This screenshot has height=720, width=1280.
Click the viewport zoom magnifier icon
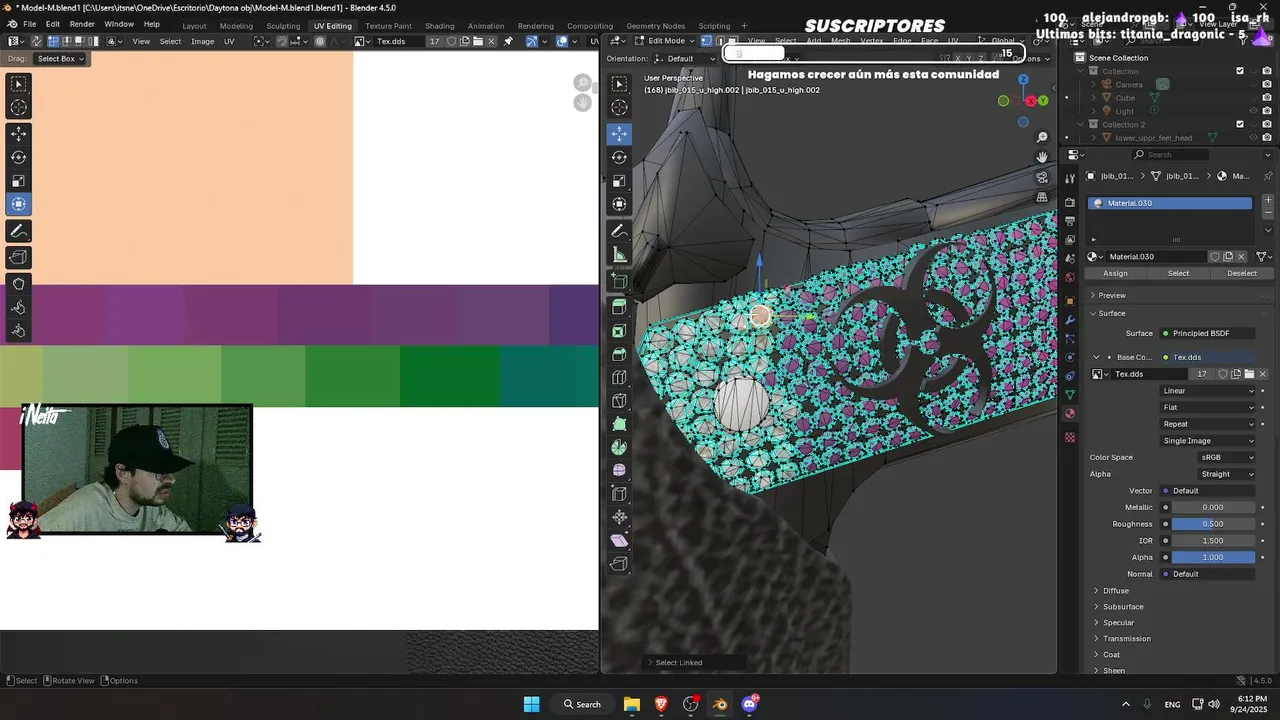click(1042, 137)
